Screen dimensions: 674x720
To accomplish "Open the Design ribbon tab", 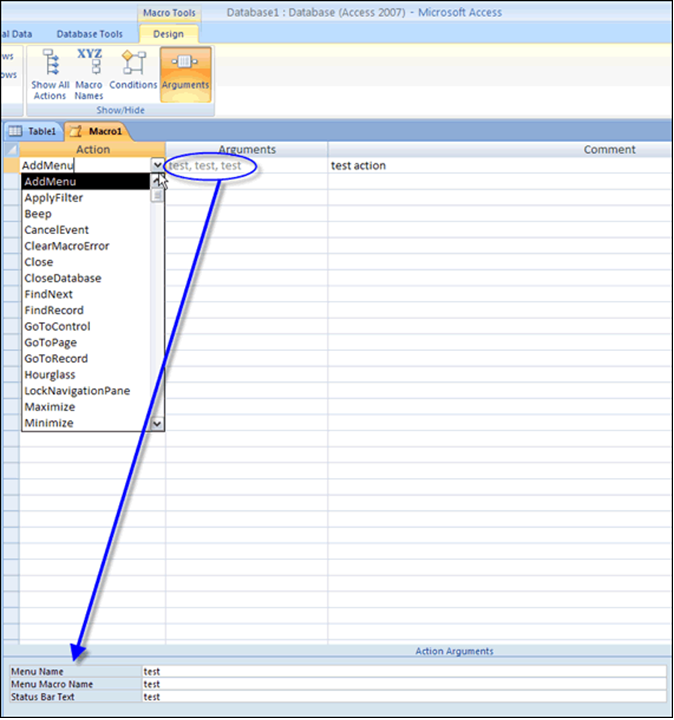I will point(168,34).
